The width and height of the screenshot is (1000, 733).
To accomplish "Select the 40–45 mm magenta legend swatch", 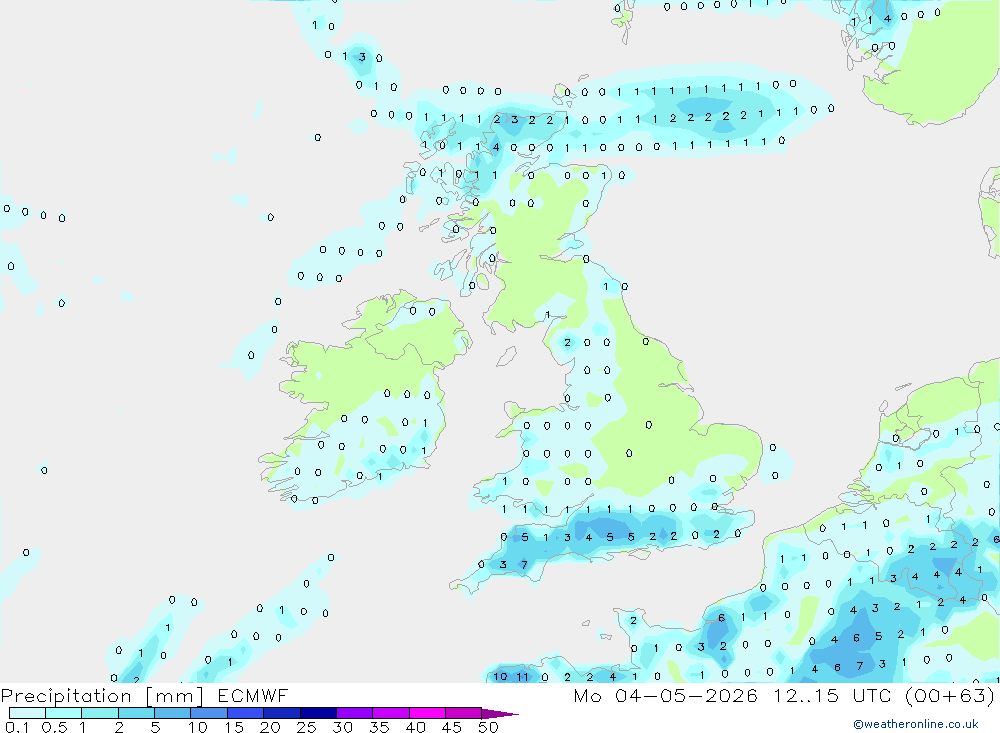I will [x=427, y=713].
